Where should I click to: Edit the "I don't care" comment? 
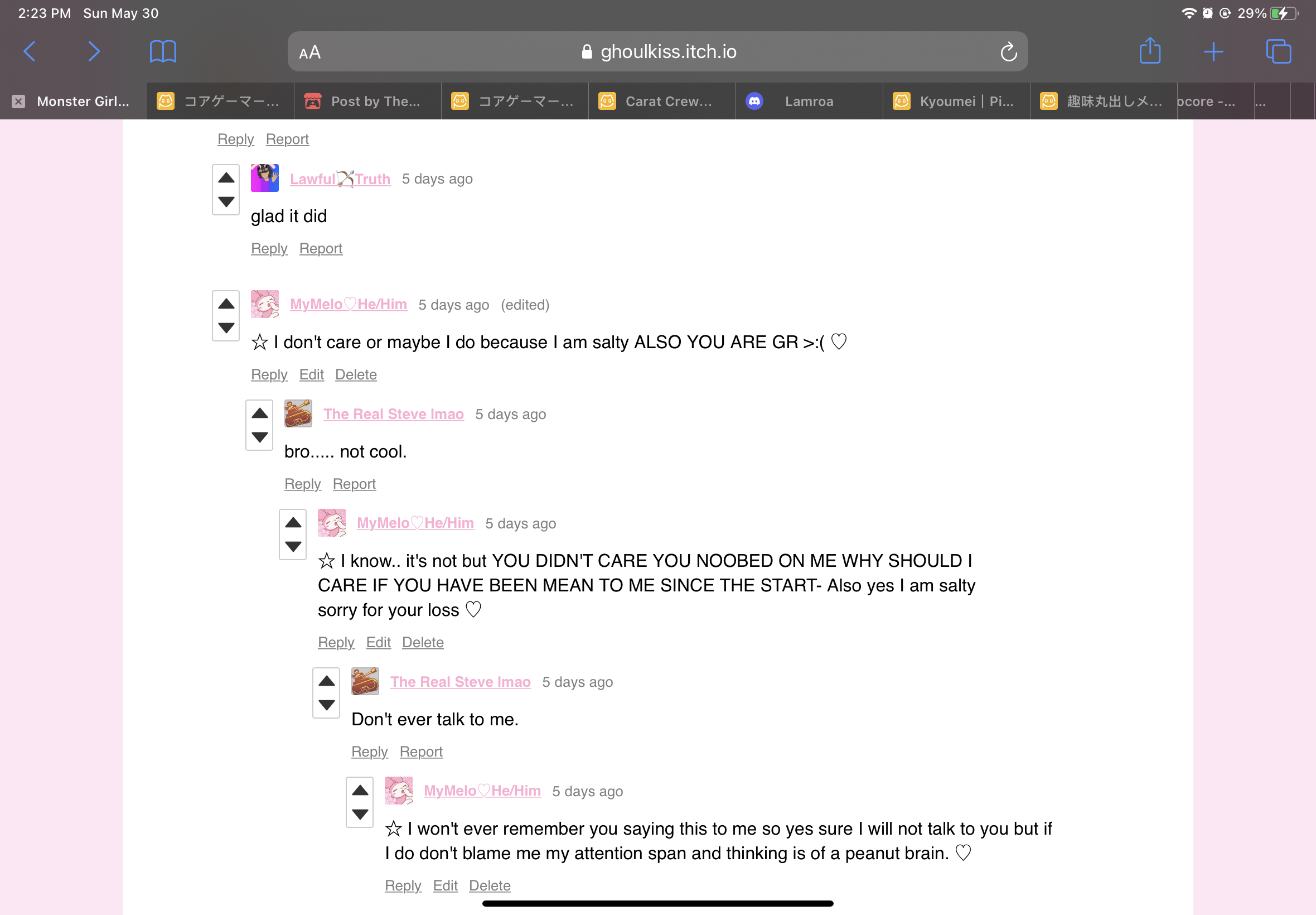[311, 374]
